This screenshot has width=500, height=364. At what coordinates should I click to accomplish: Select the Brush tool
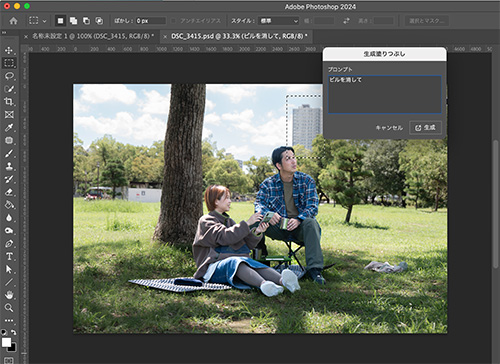(x=9, y=153)
